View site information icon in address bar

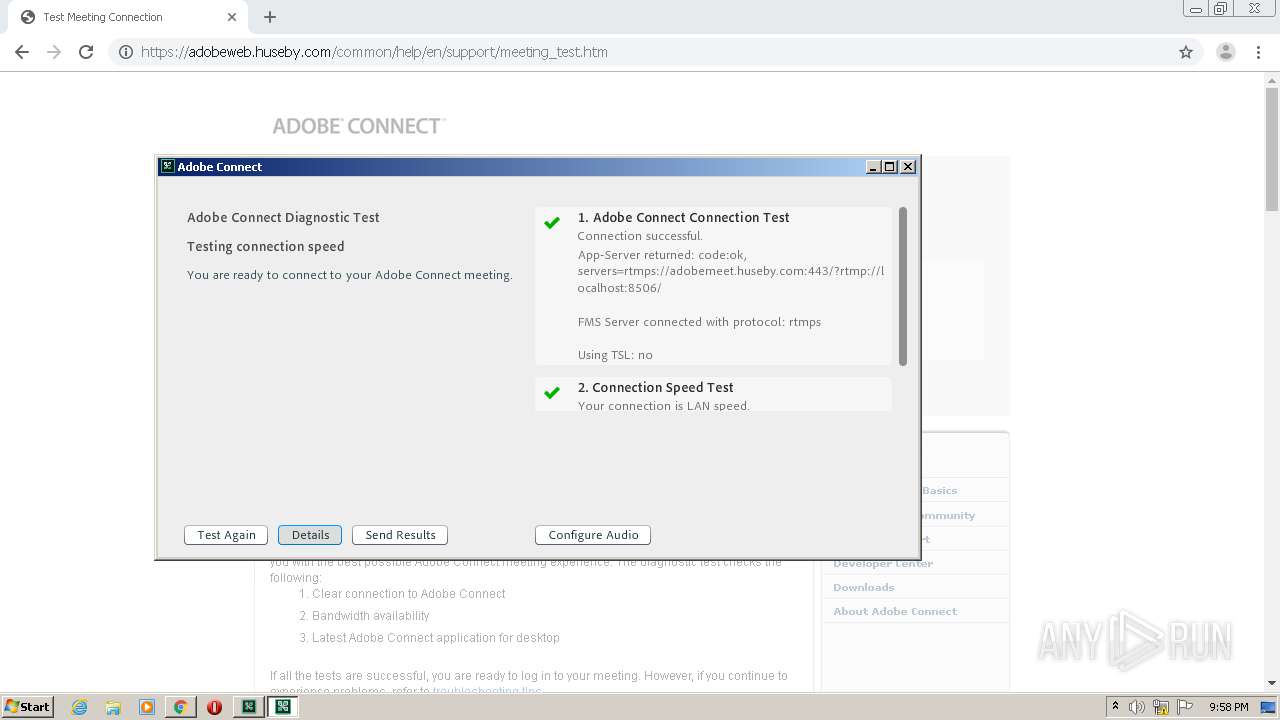click(x=126, y=52)
